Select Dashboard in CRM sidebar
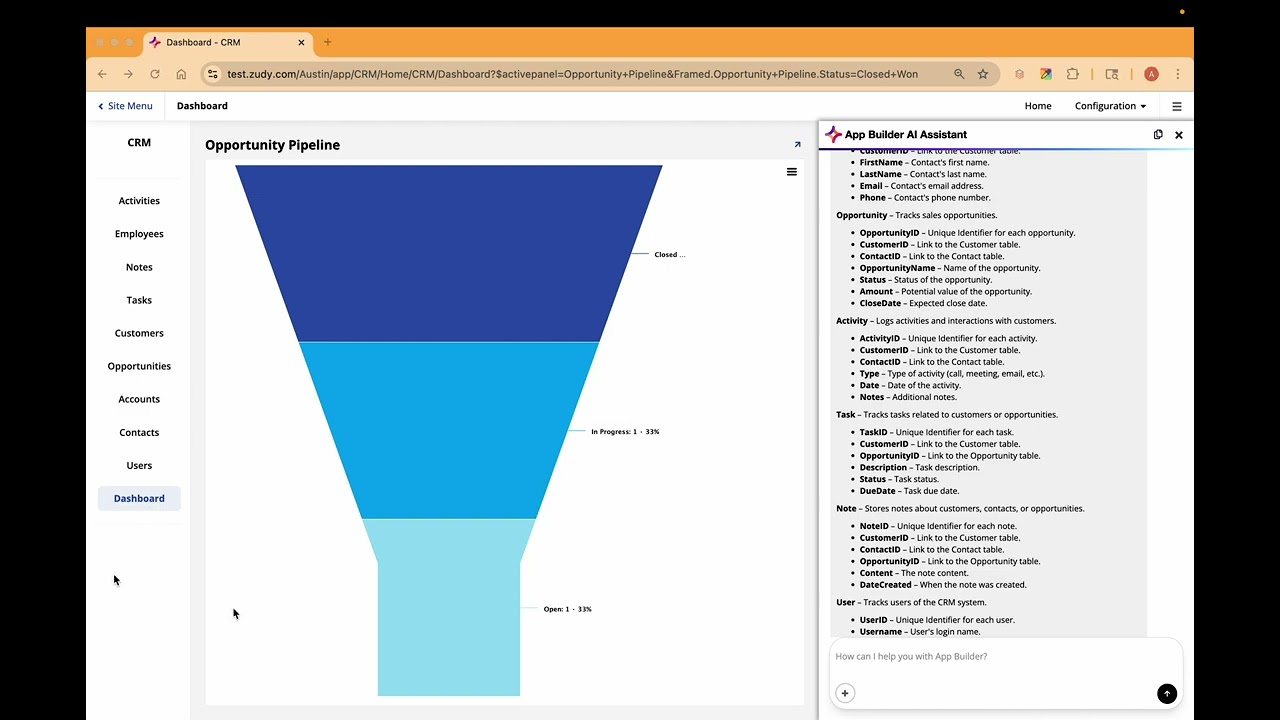 tap(139, 498)
